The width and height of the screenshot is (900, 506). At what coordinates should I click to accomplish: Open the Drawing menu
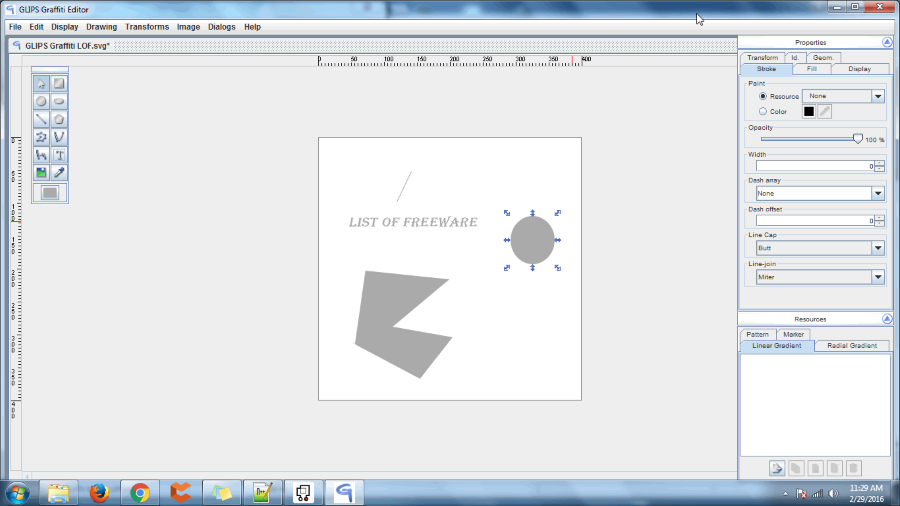coord(102,27)
